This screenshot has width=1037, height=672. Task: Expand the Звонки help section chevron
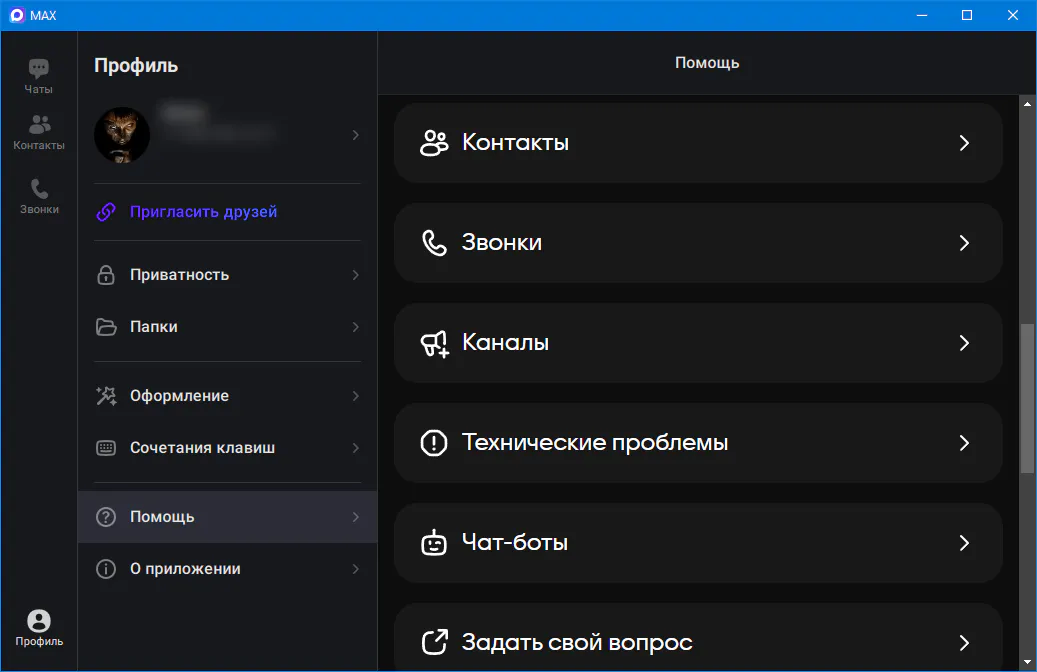click(964, 243)
